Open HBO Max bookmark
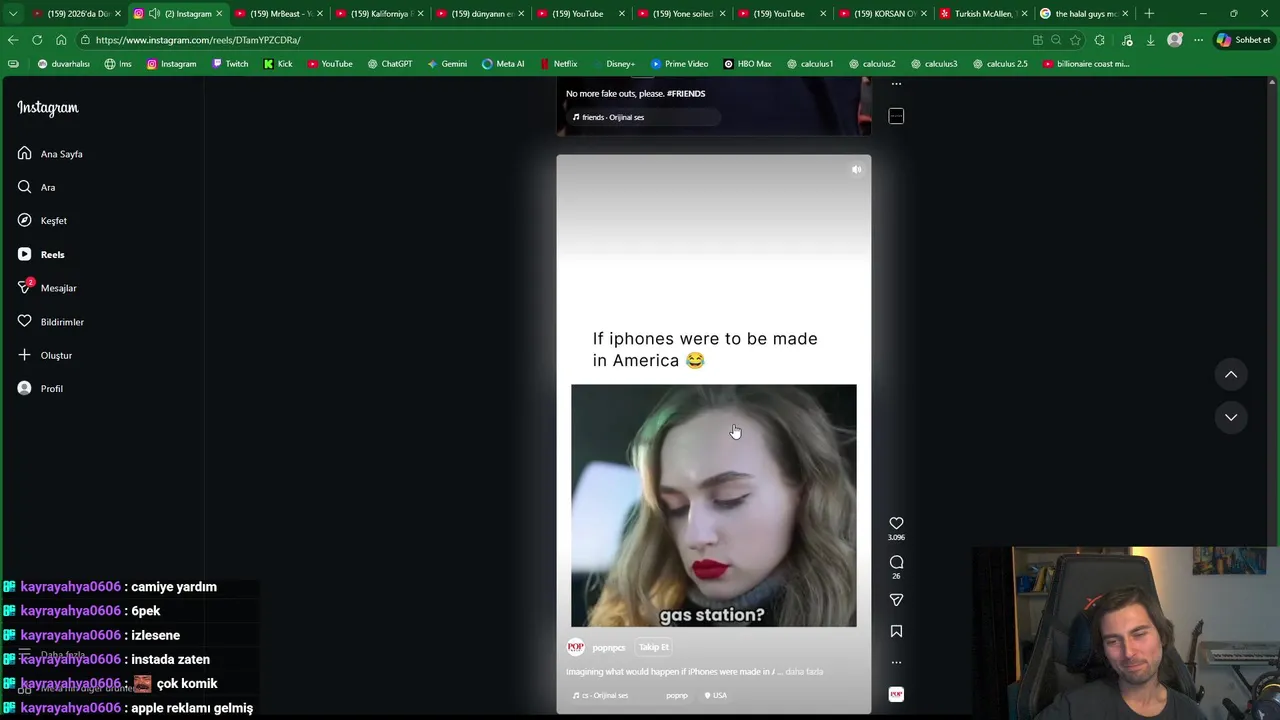The width and height of the screenshot is (1280, 720). point(747,64)
